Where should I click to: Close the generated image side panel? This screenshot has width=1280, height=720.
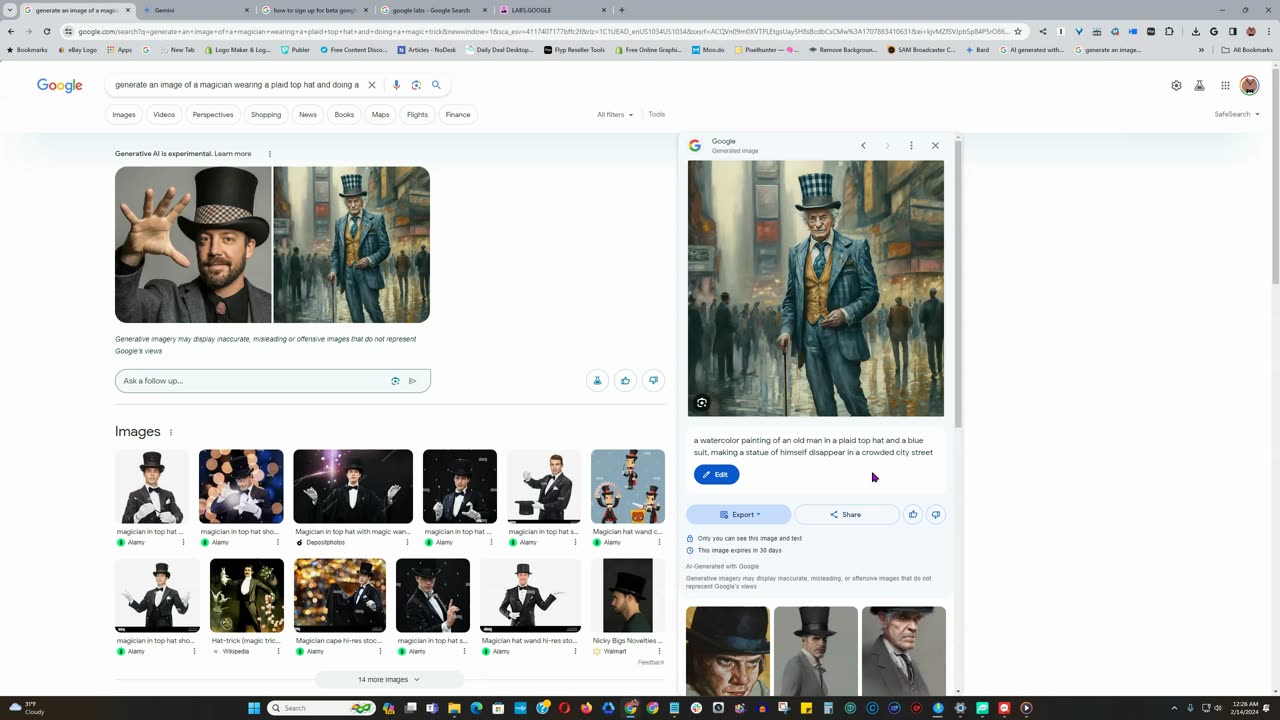tap(935, 146)
